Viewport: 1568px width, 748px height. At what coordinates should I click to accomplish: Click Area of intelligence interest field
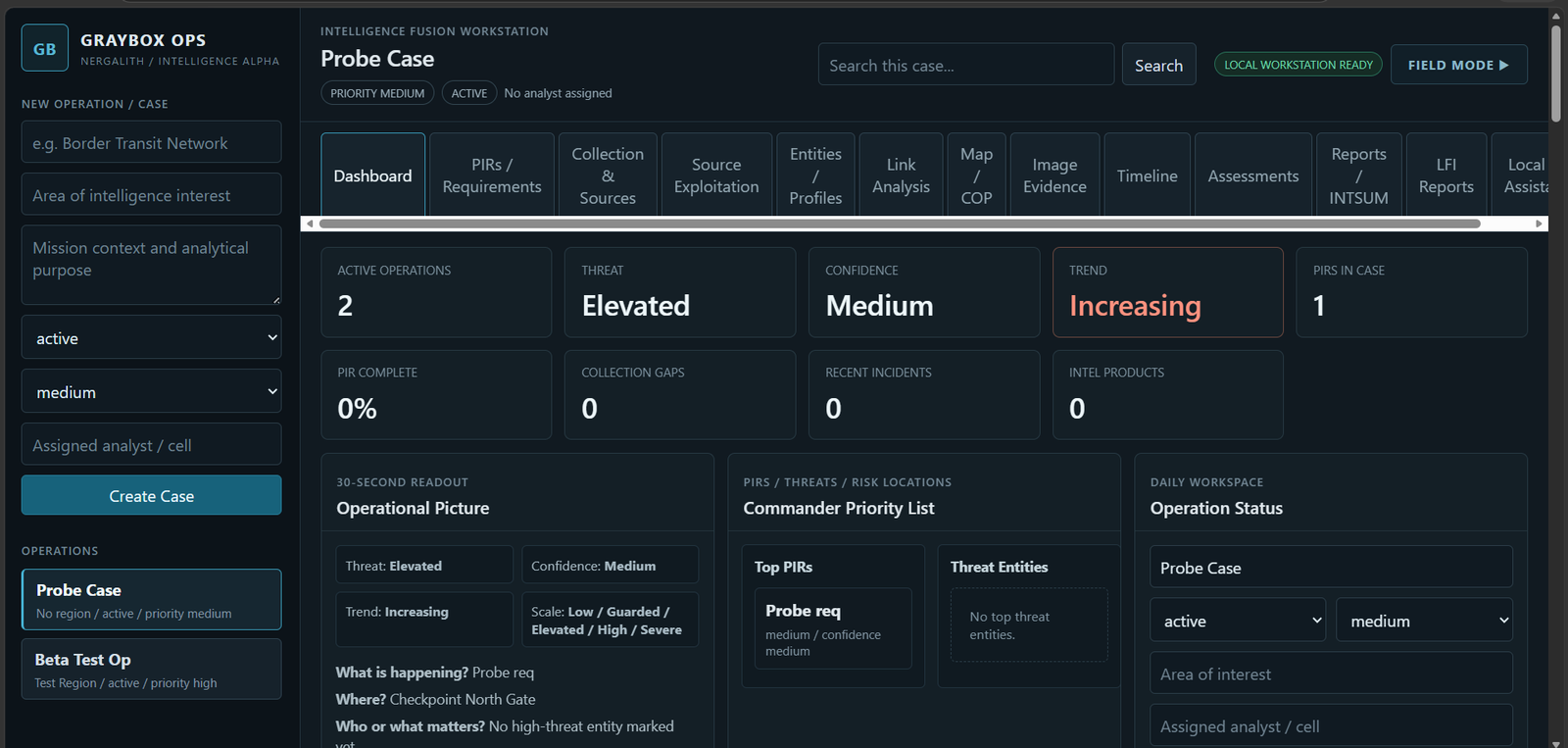151,194
